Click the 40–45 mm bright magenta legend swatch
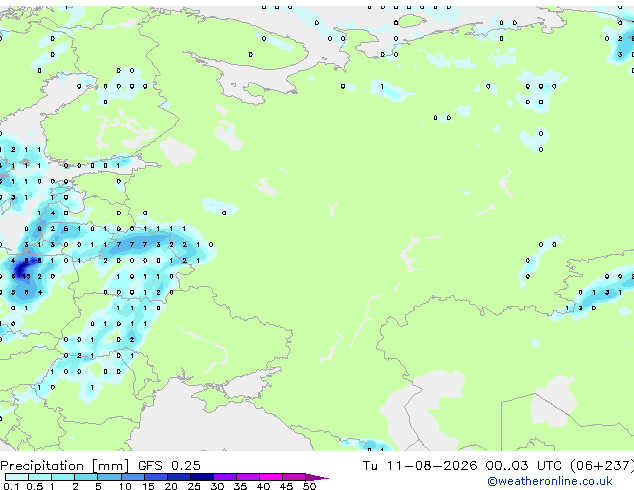This screenshot has height=490, width=634. click(x=271, y=477)
